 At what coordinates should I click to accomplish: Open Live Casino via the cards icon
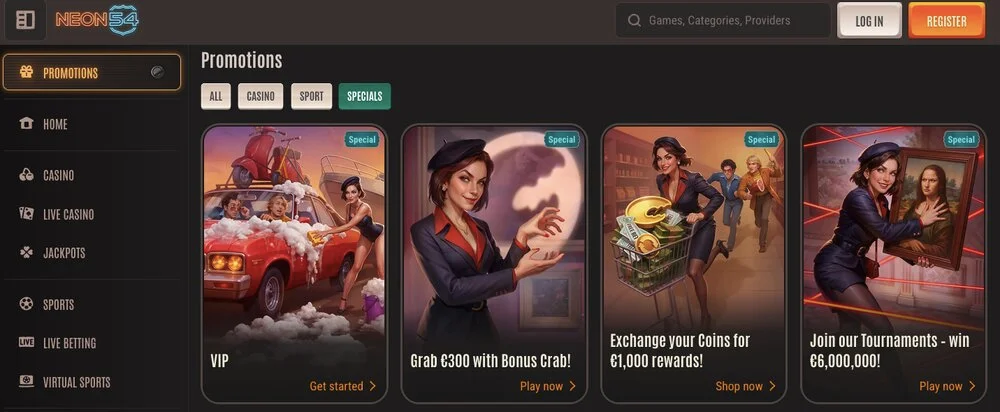tap(26, 214)
